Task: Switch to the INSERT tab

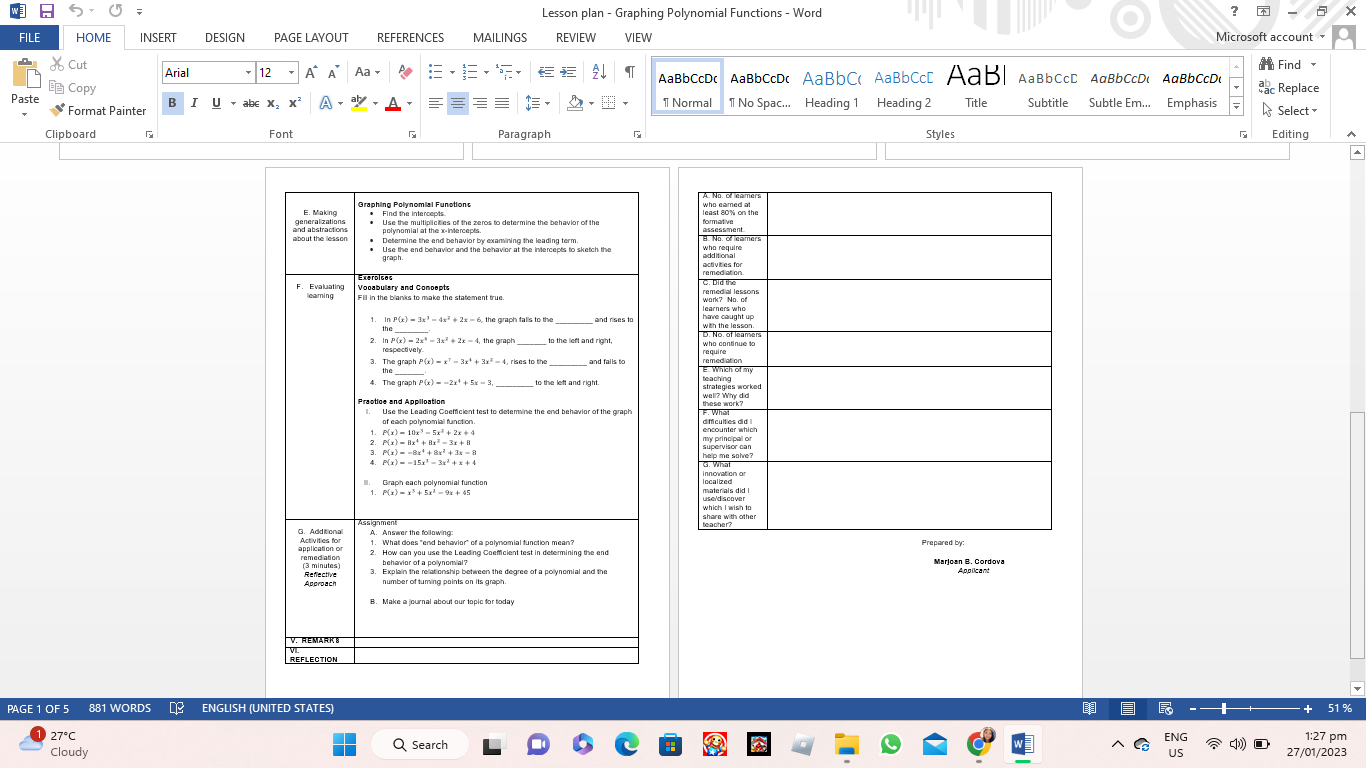Action: [x=158, y=37]
